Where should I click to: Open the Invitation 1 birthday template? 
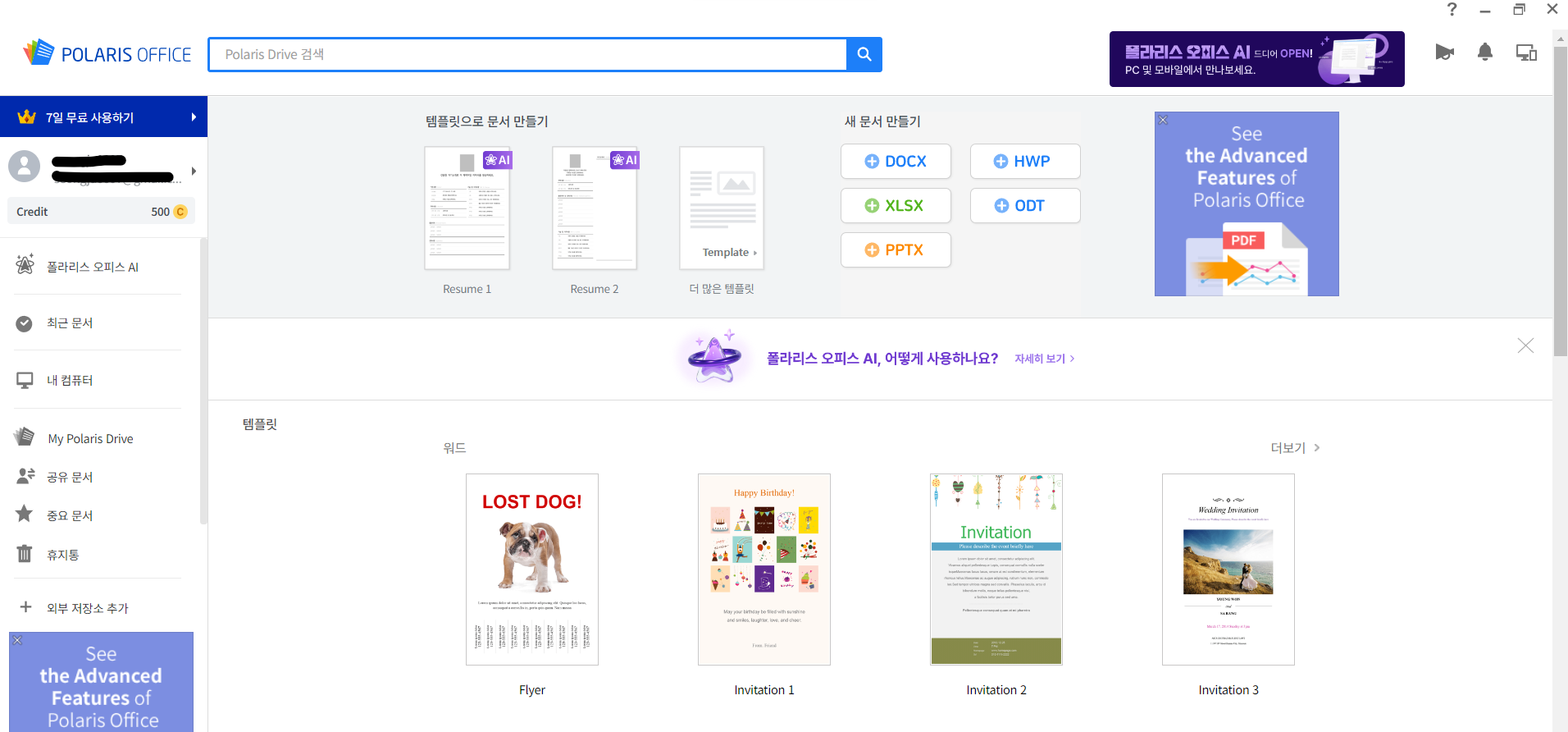(x=764, y=570)
